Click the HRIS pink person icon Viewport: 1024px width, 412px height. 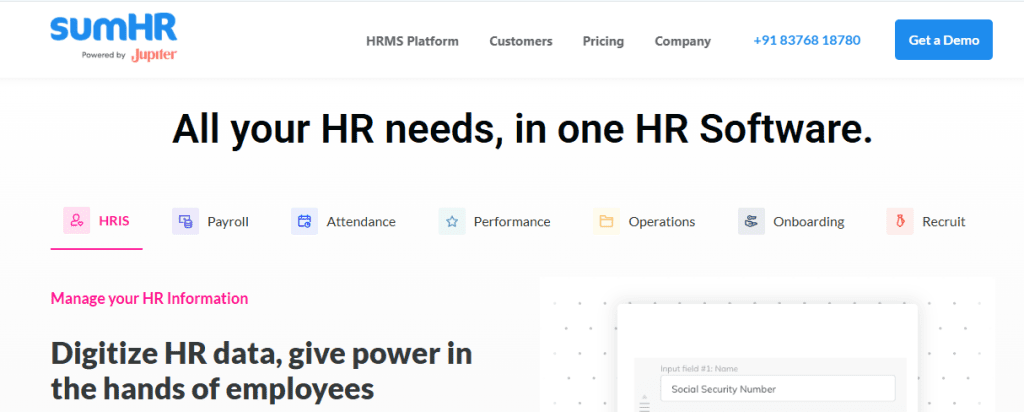(77, 221)
